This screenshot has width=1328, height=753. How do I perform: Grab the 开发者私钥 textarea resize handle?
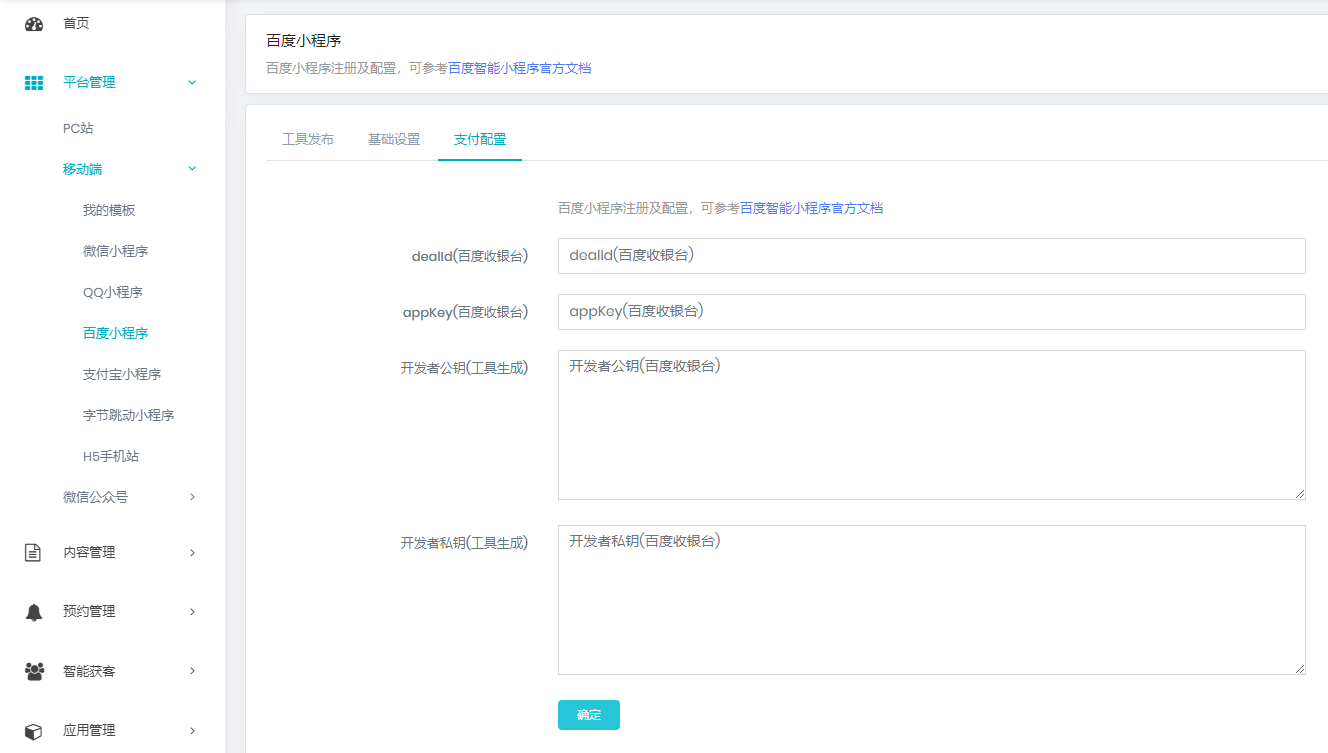click(x=1299, y=668)
